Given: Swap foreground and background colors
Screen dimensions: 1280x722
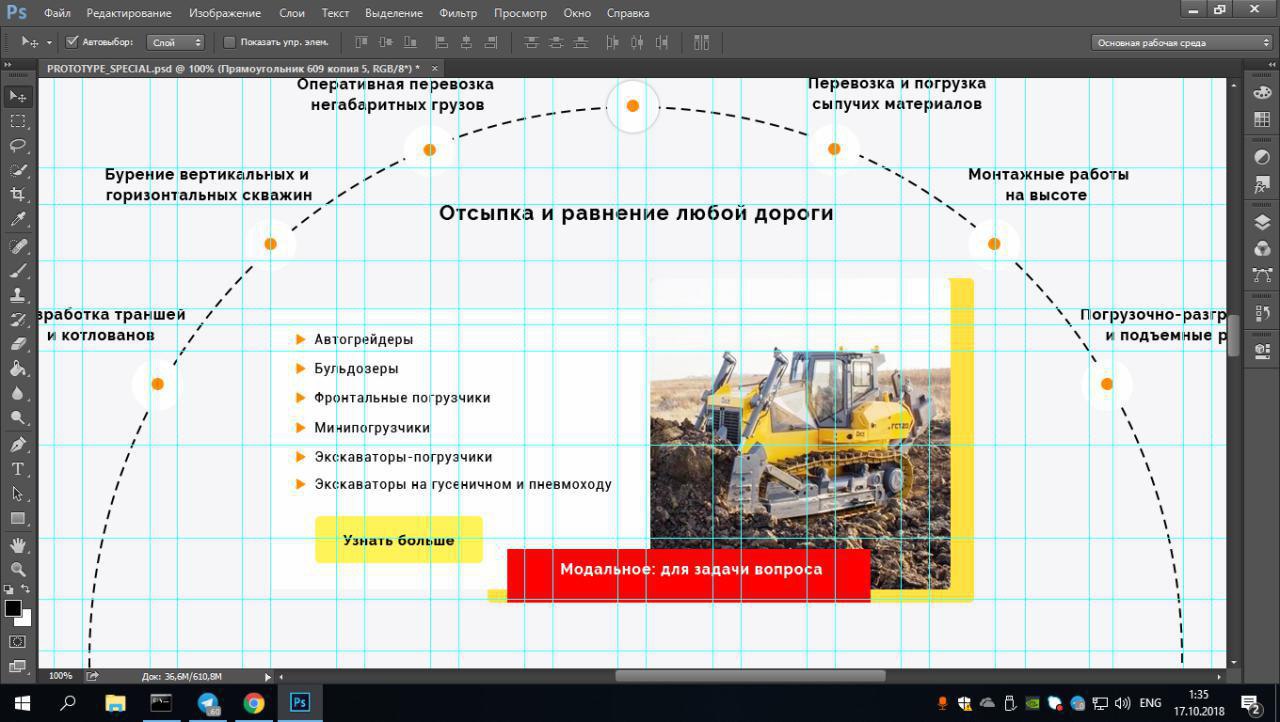Looking at the screenshot, I should [26, 590].
